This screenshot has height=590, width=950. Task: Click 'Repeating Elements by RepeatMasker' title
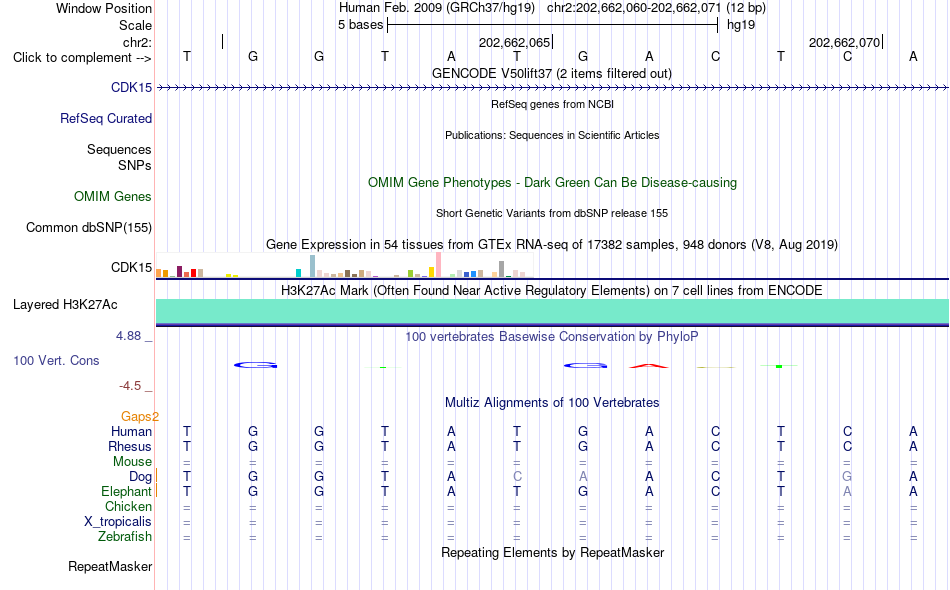coord(552,552)
